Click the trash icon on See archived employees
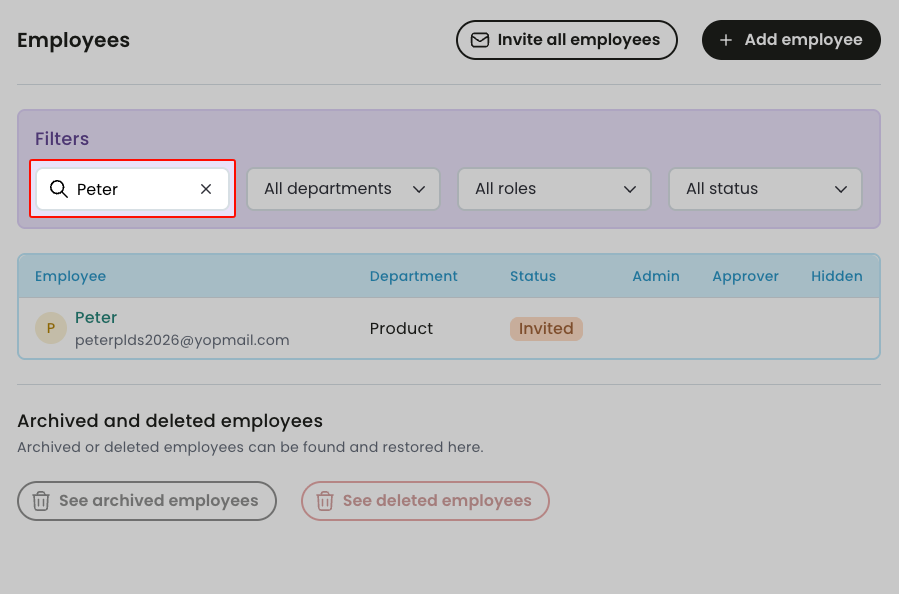The height and width of the screenshot is (594, 899). 40,501
